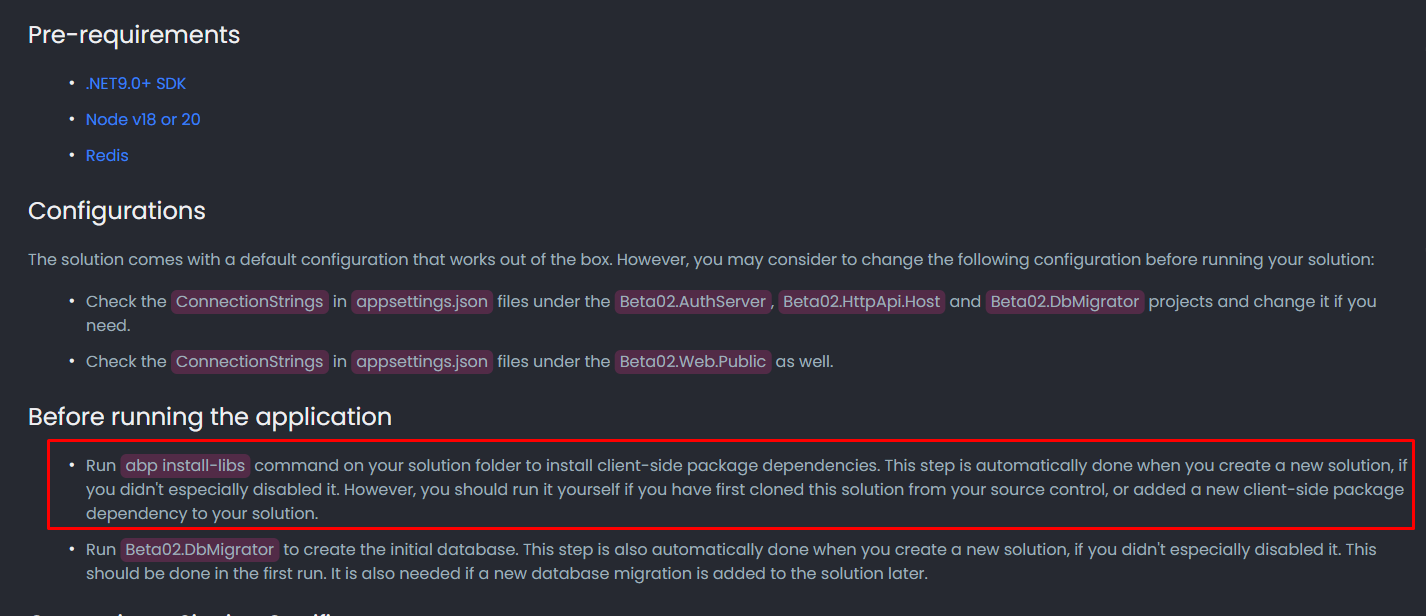This screenshot has width=1426, height=616.
Task: Click the Before running the application heading
Action: [210, 417]
